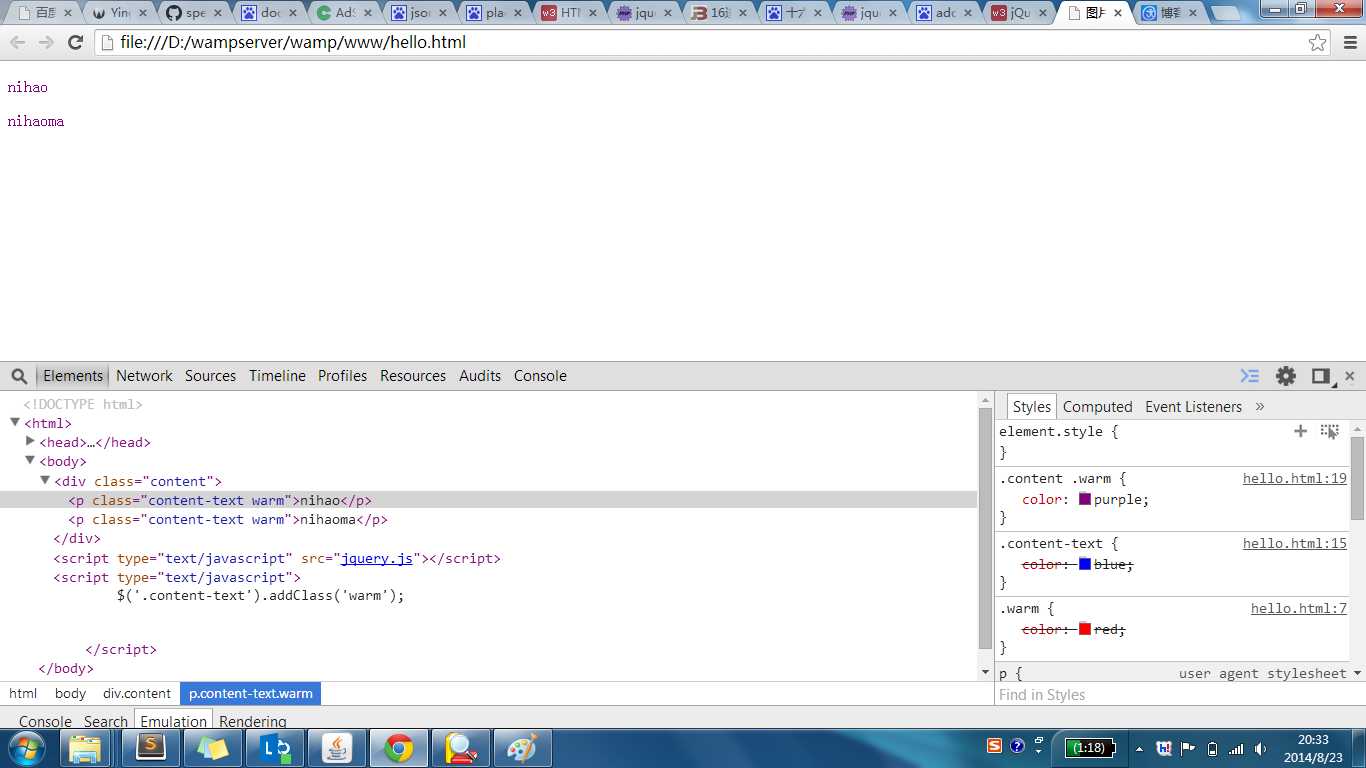Open the Timeline panel
The width and height of the screenshot is (1366, 768).
pyautogui.click(x=277, y=376)
